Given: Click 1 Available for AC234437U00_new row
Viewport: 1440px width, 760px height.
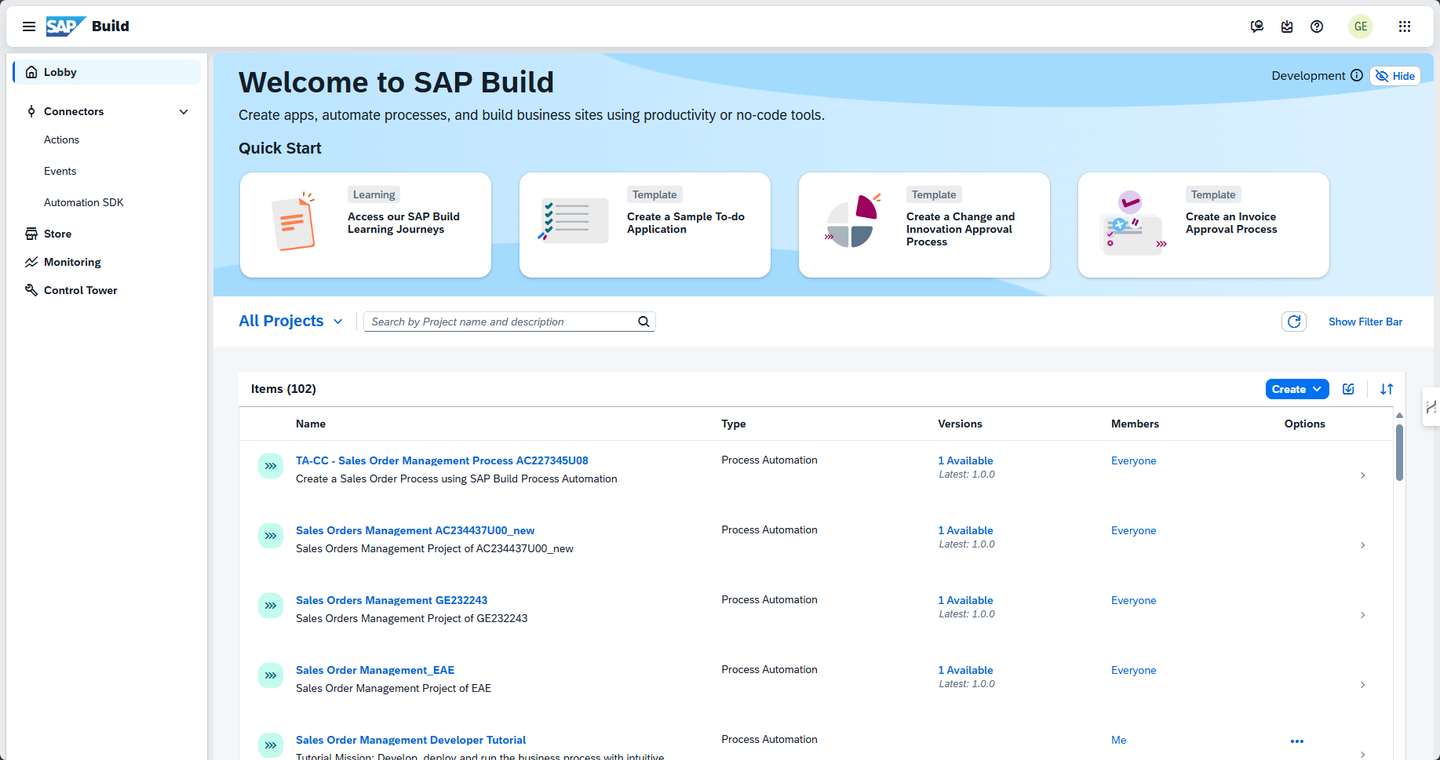Looking at the screenshot, I should [x=965, y=531].
